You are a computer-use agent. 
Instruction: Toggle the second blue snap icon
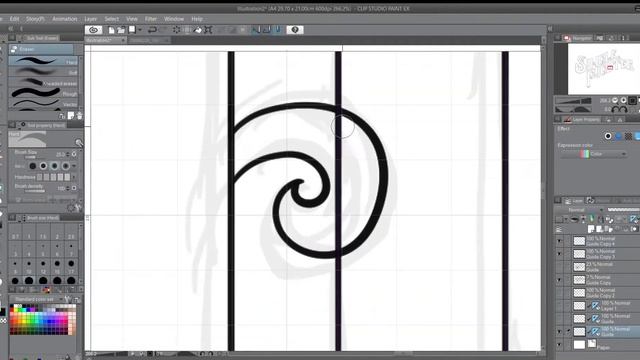267,30
